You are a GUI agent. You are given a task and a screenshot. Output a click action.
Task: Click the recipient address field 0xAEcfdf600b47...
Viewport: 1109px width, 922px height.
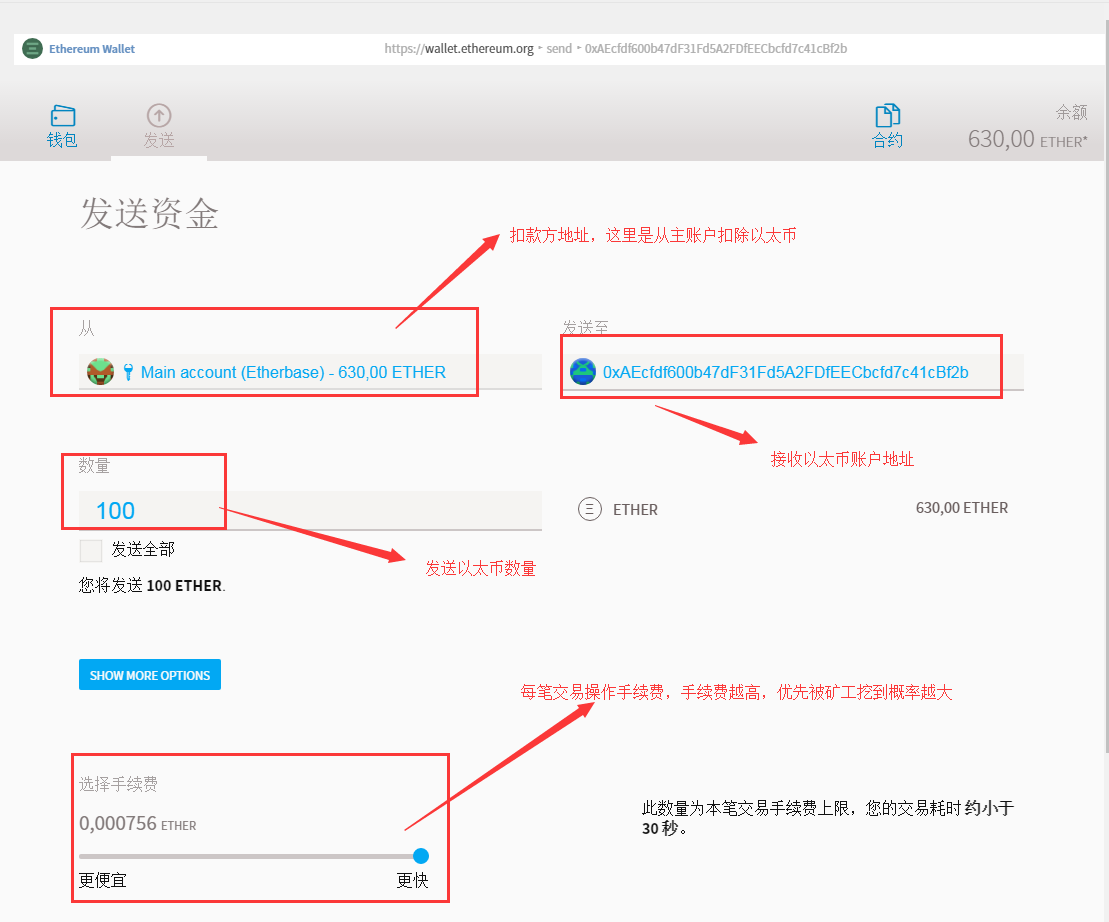click(793, 372)
